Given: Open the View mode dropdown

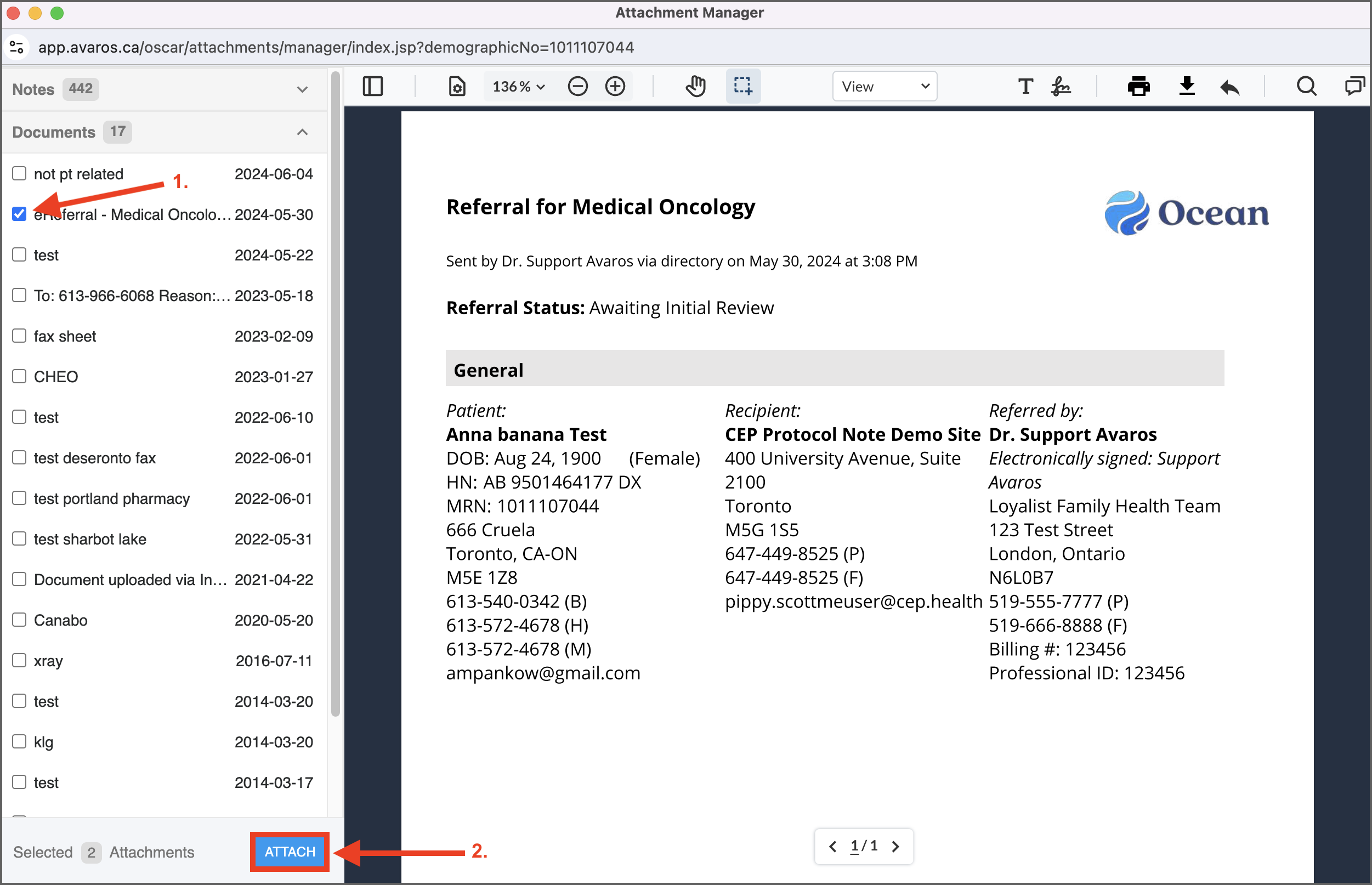Looking at the screenshot, I should pos(885,86).
